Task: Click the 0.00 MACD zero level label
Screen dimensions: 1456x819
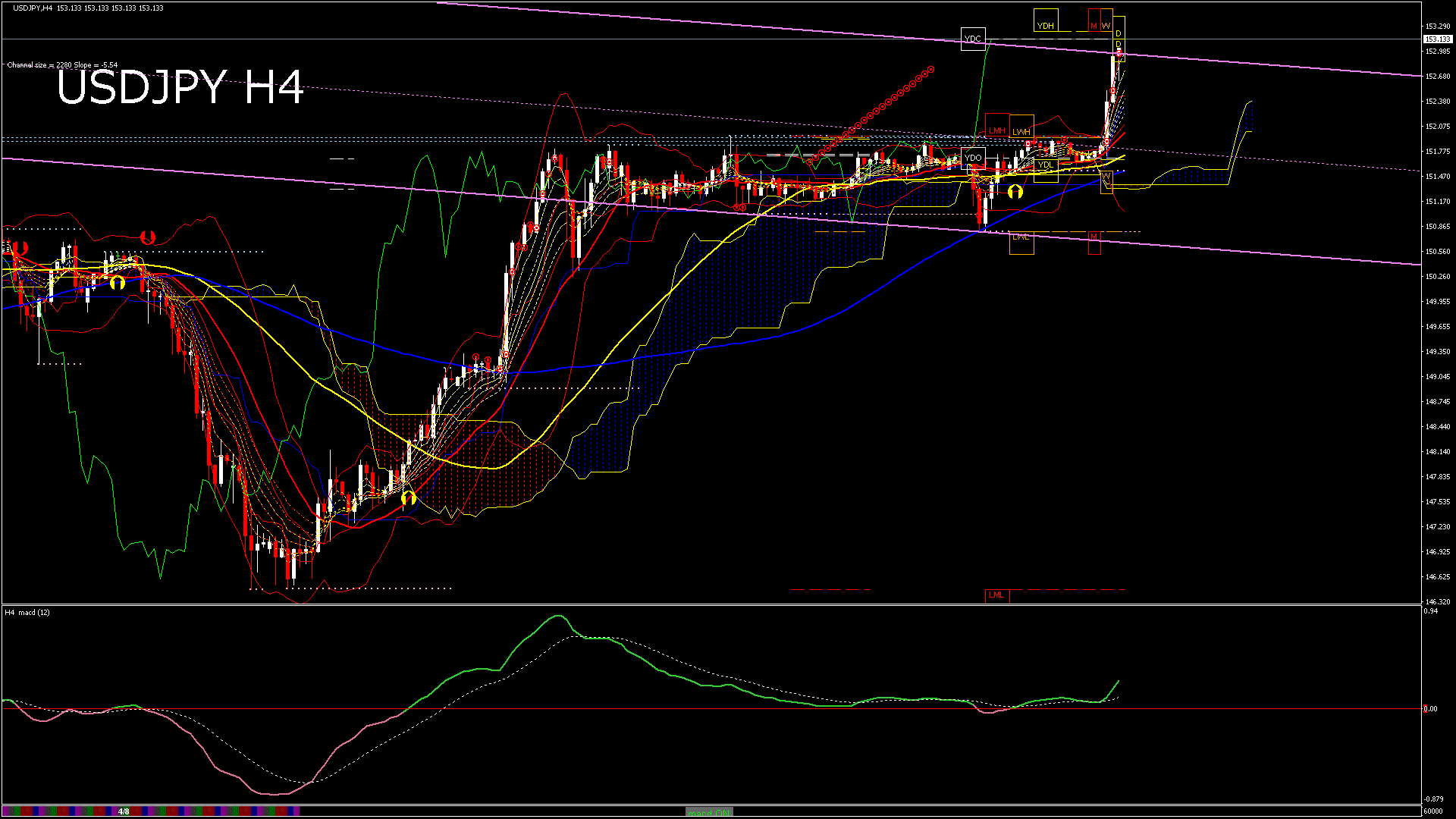Action: [1429, 709]
